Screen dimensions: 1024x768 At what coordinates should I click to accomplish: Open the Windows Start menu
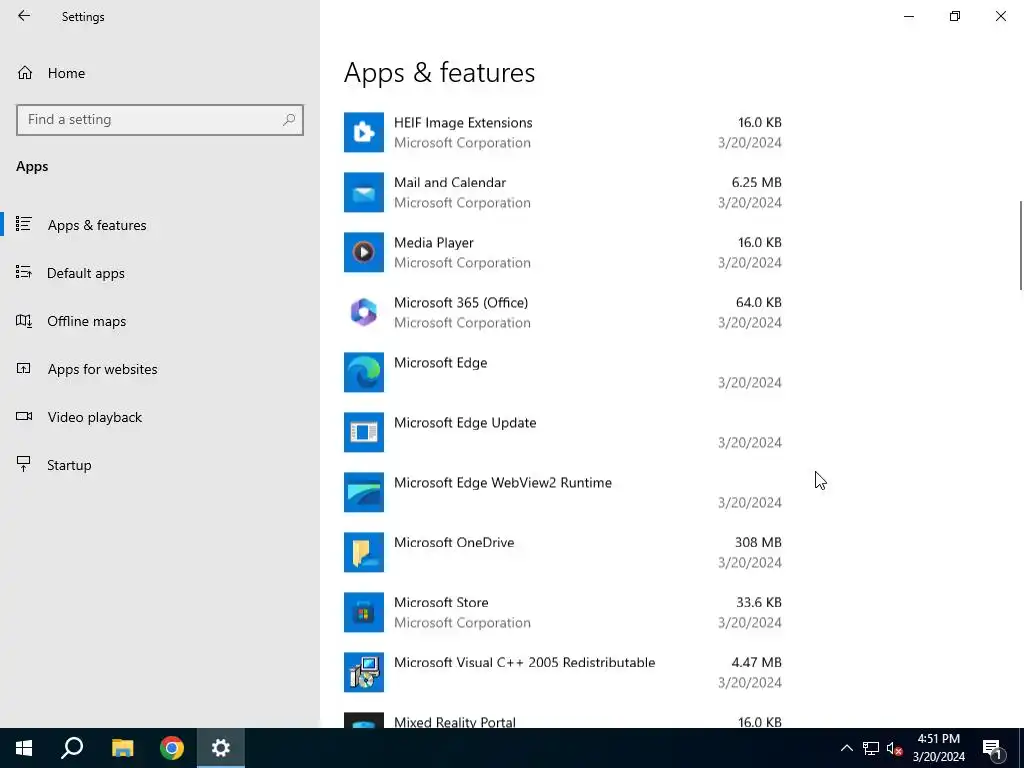click(x=24, y=748)
